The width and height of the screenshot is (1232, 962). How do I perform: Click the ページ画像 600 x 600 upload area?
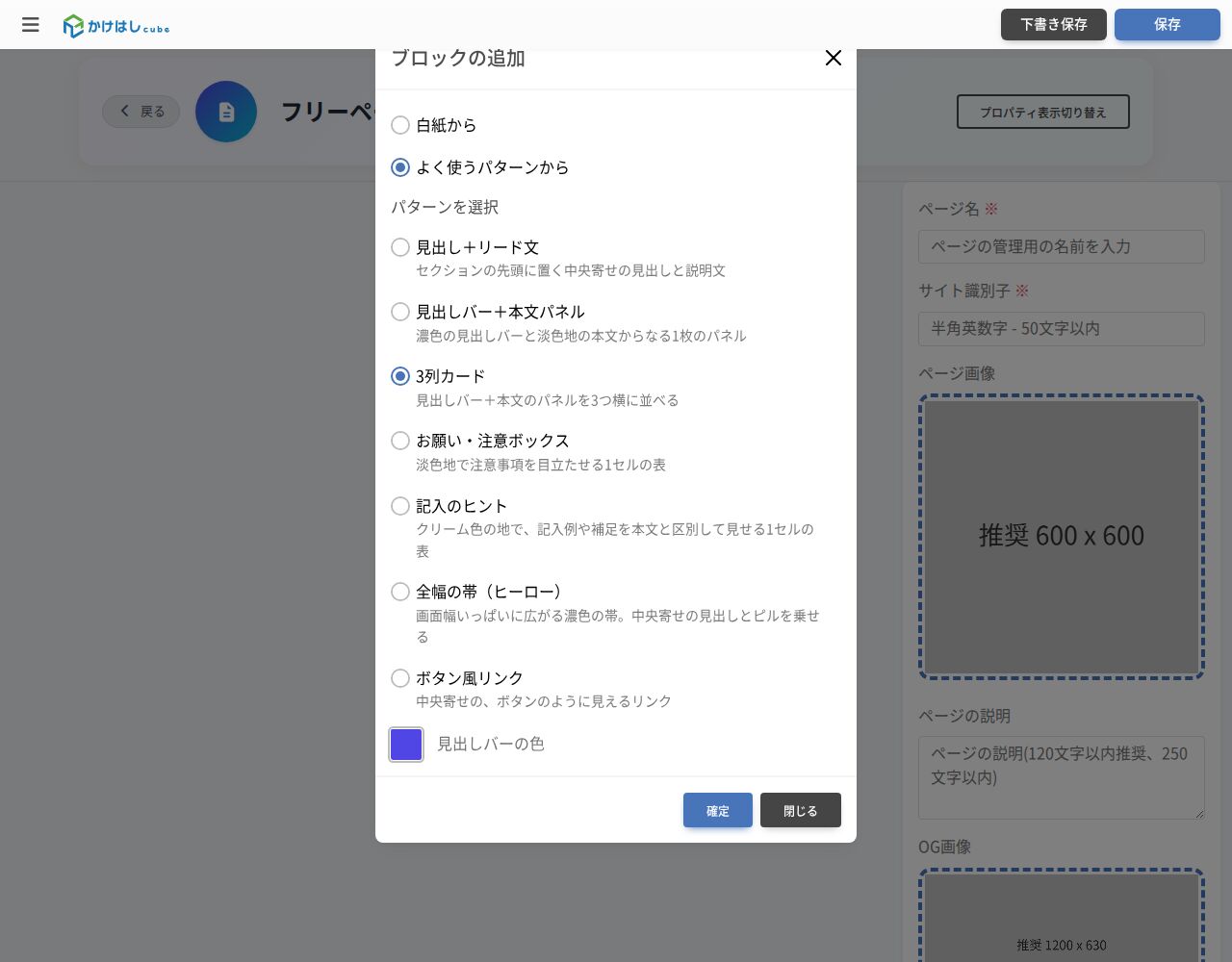point(1062,537)
